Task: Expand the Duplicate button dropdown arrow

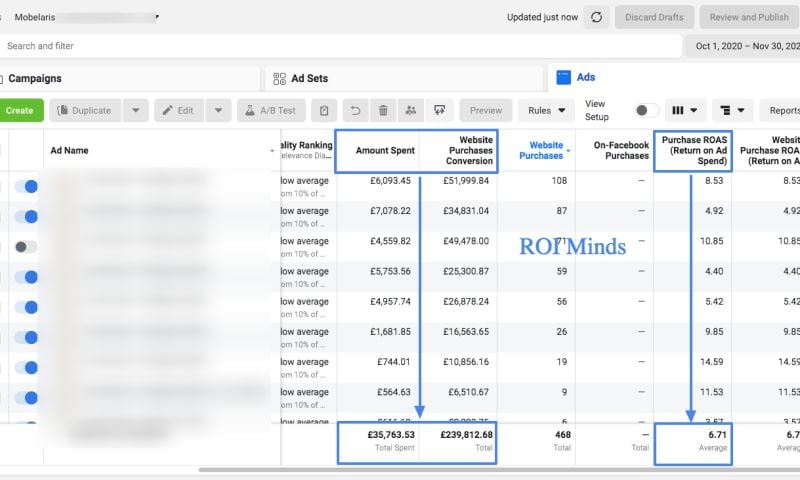Action: (136, 110)
